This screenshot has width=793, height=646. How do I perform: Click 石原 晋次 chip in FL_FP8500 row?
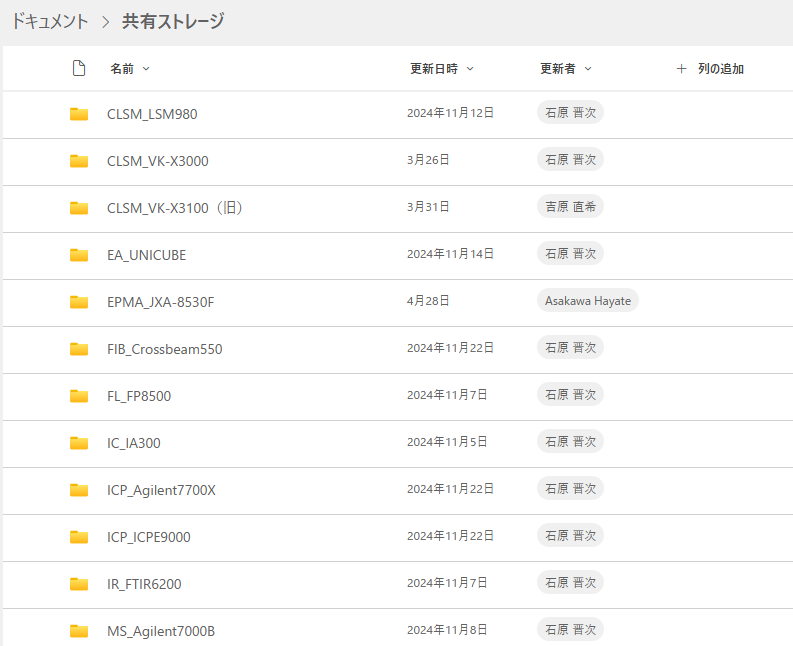point(570,395)
